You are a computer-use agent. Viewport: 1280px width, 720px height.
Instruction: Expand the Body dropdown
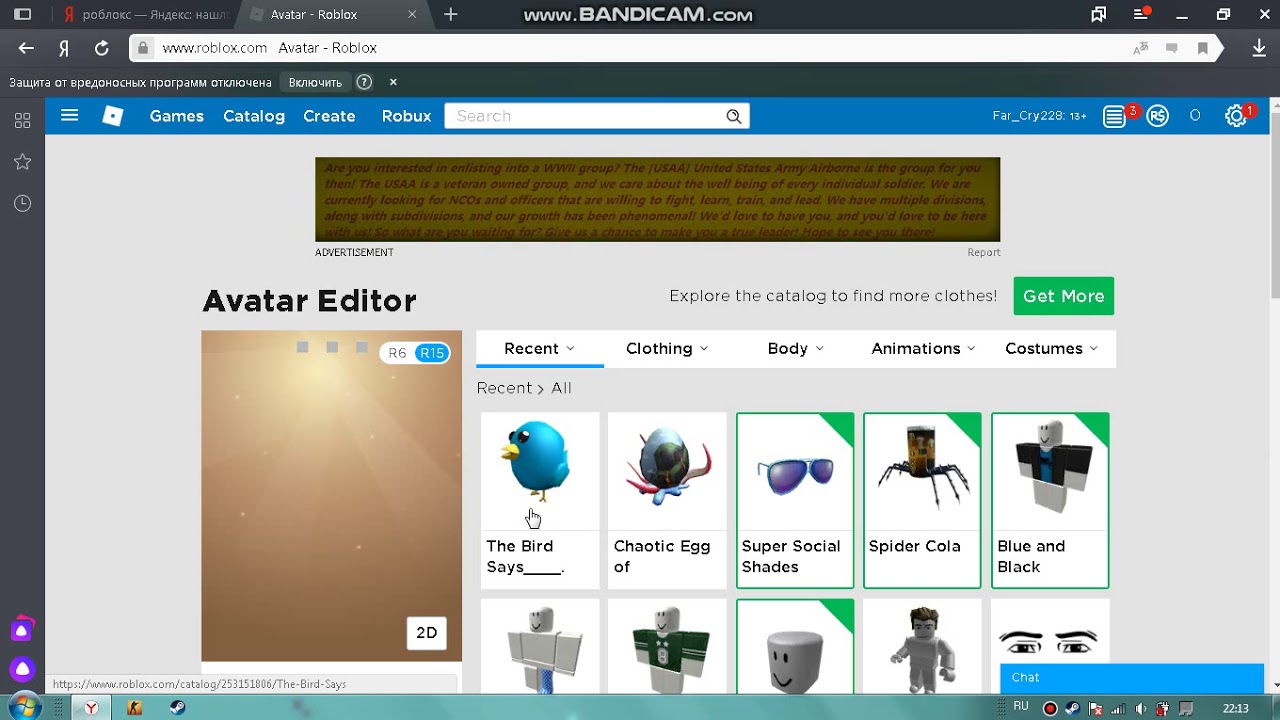(x=795, y=348)
